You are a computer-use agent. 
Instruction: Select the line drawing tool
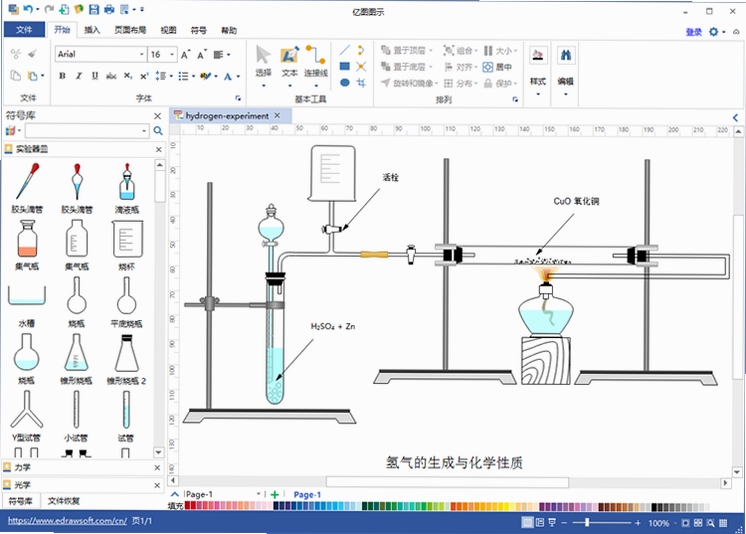click(345, 50)
